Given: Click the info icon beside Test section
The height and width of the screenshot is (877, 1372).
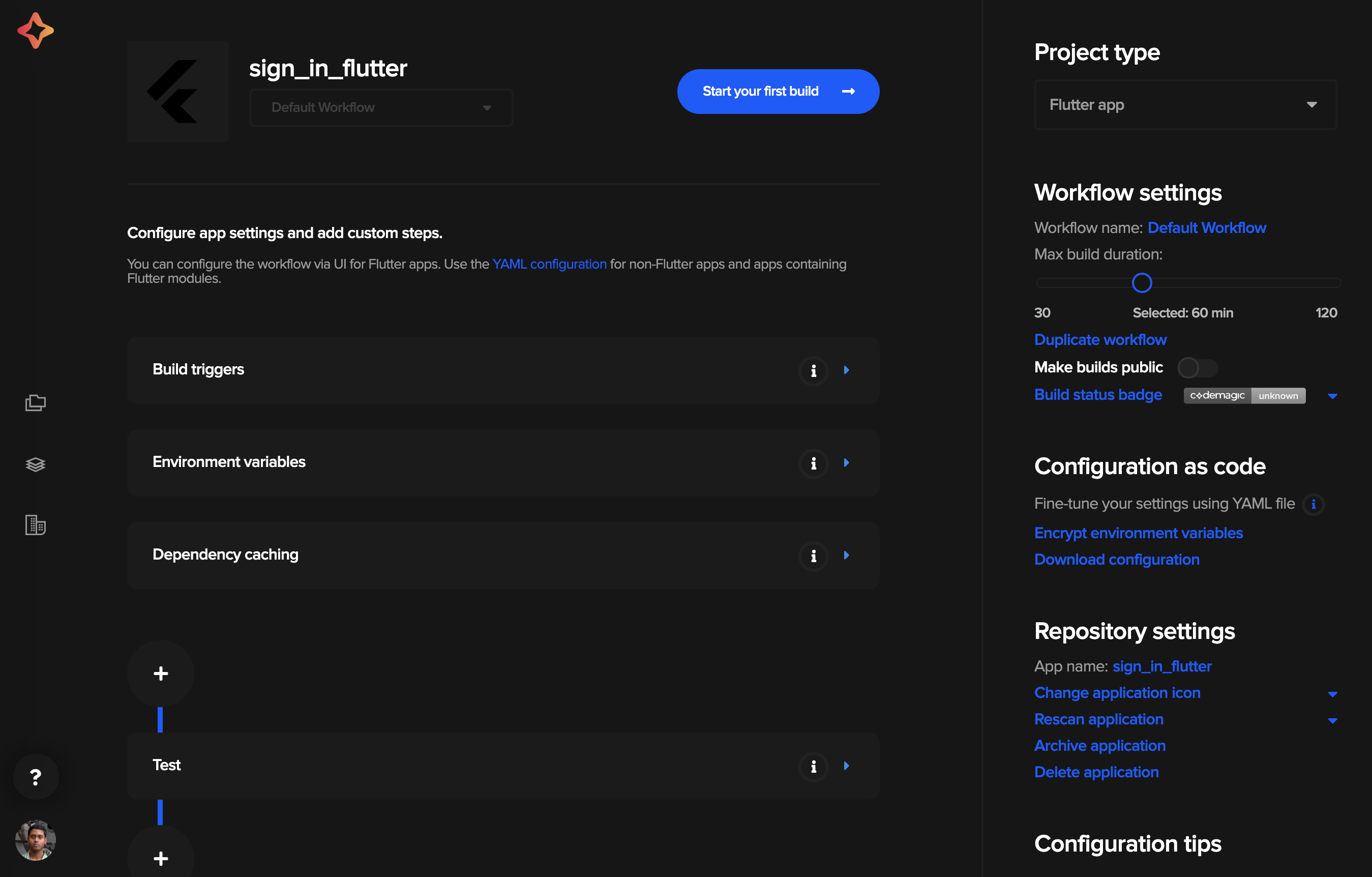Looking at the screenshot, I should pyautogui.click(x=813, y=766).
